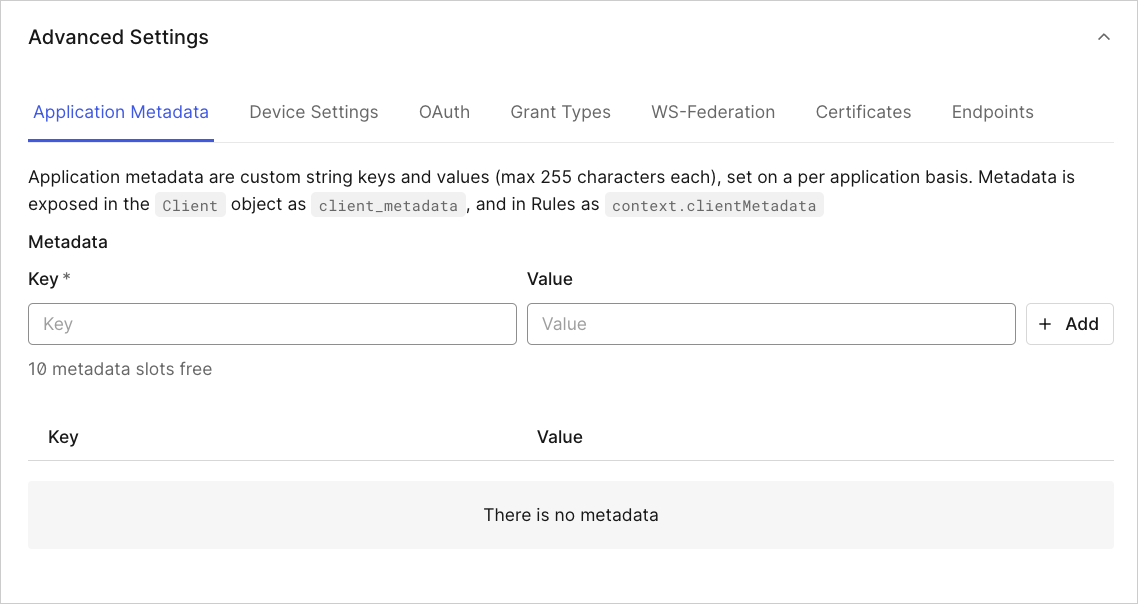Click into the Key input field

point(272,324)
